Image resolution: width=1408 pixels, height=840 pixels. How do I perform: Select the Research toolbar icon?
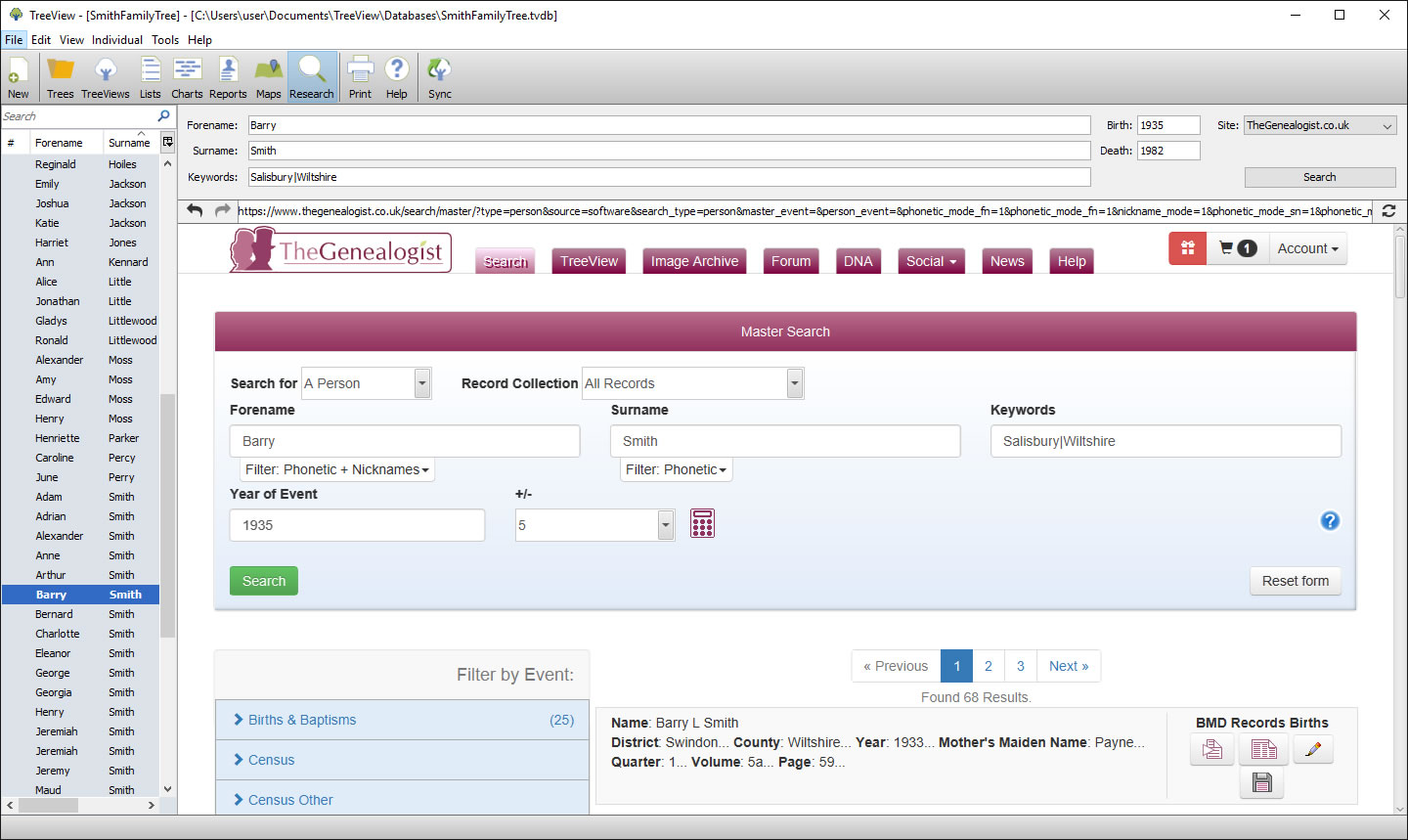(x=312, y=77)
